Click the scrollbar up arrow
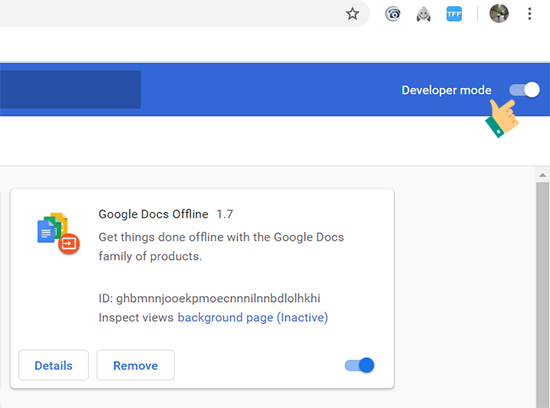Screen dimensions: 550x408 point(542,175)
